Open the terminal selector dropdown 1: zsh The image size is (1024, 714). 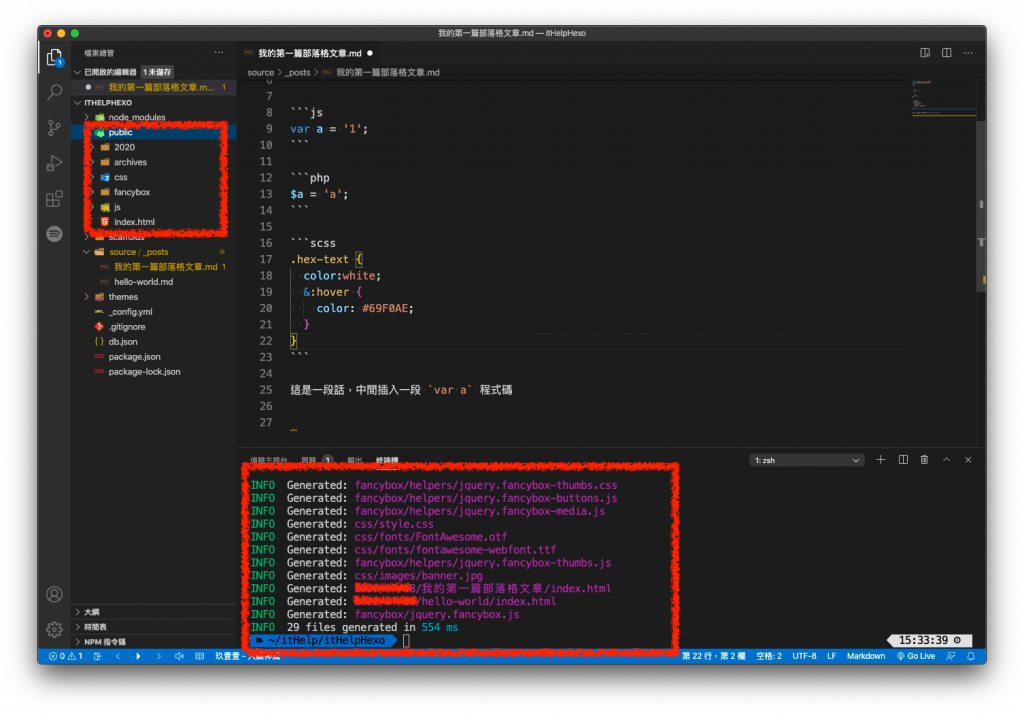pyautogui.click(x=807, y=461)
